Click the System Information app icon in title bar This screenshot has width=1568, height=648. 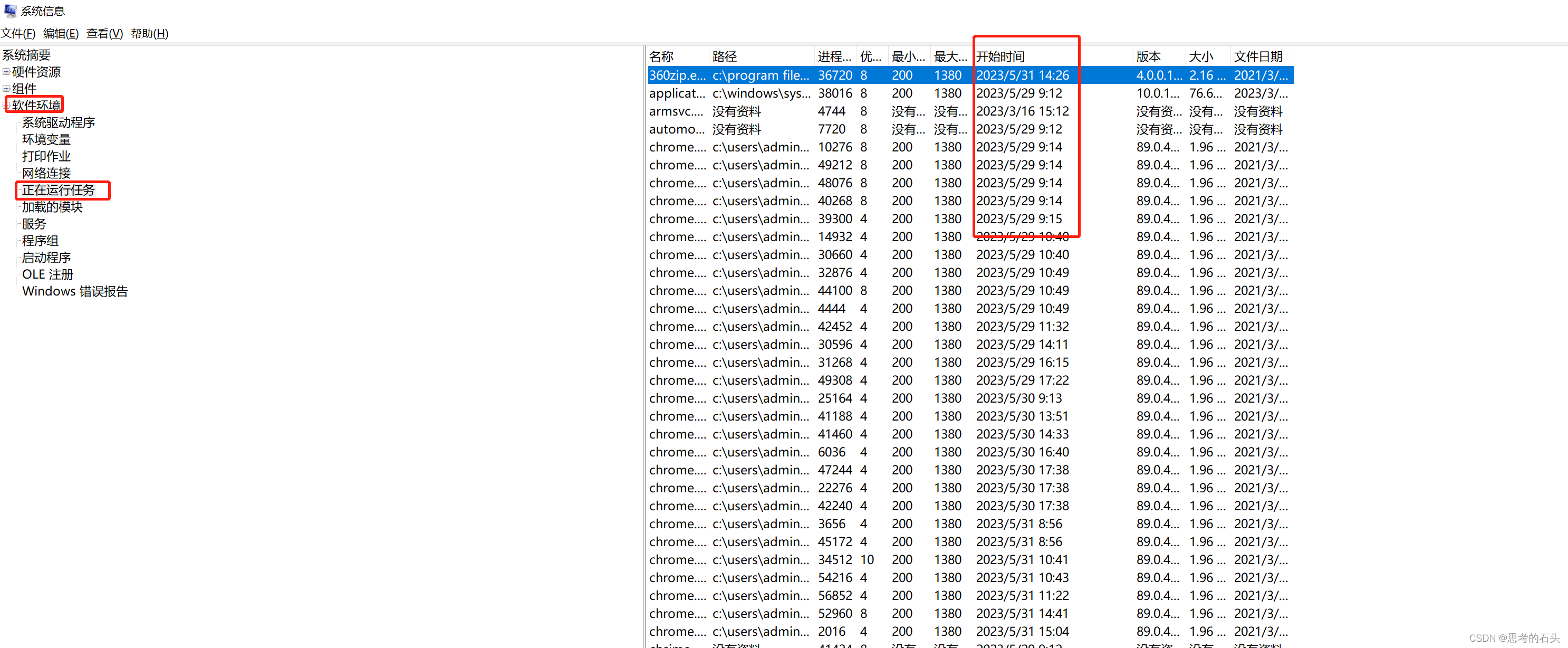pos(9,11)
